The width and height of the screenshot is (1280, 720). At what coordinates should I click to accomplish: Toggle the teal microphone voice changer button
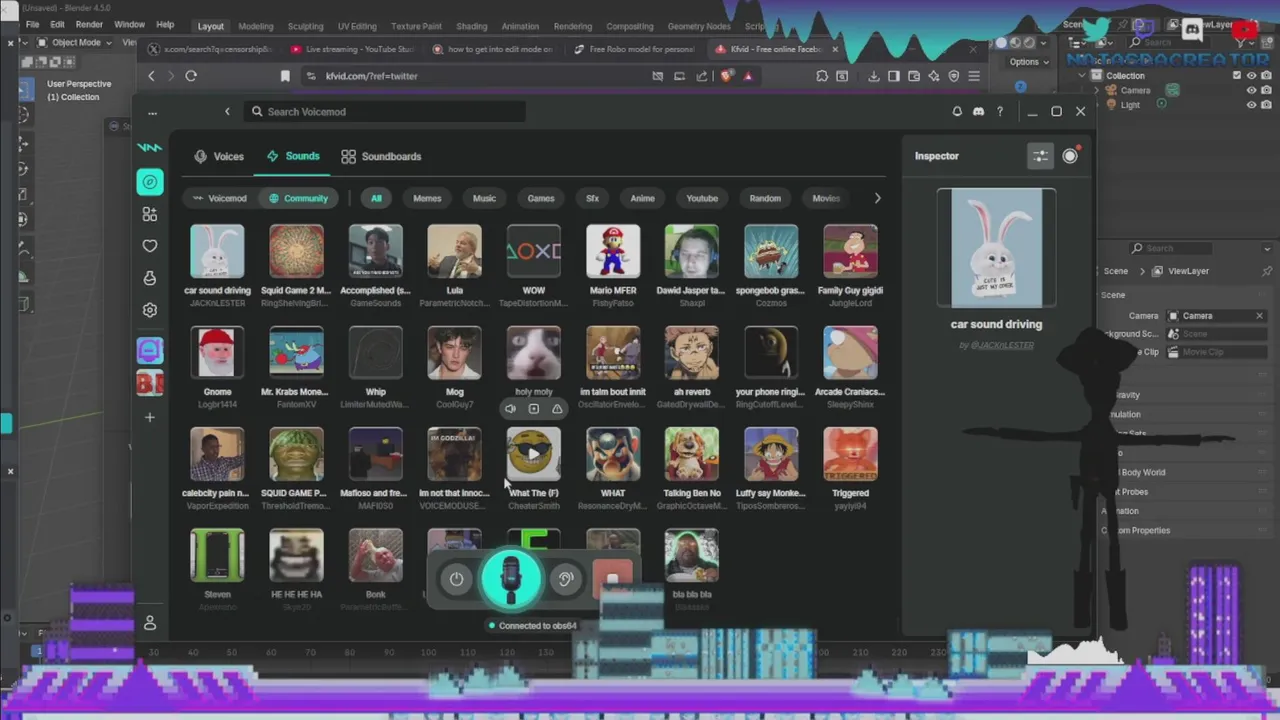click(511, 580)
